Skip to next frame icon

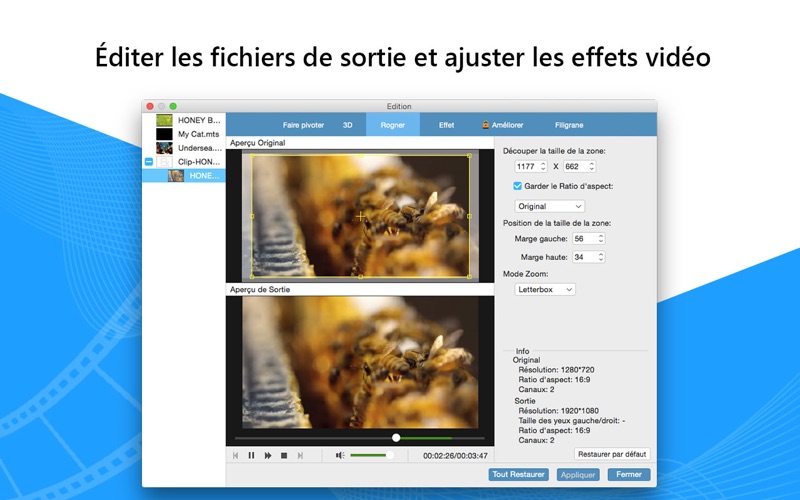300,456
